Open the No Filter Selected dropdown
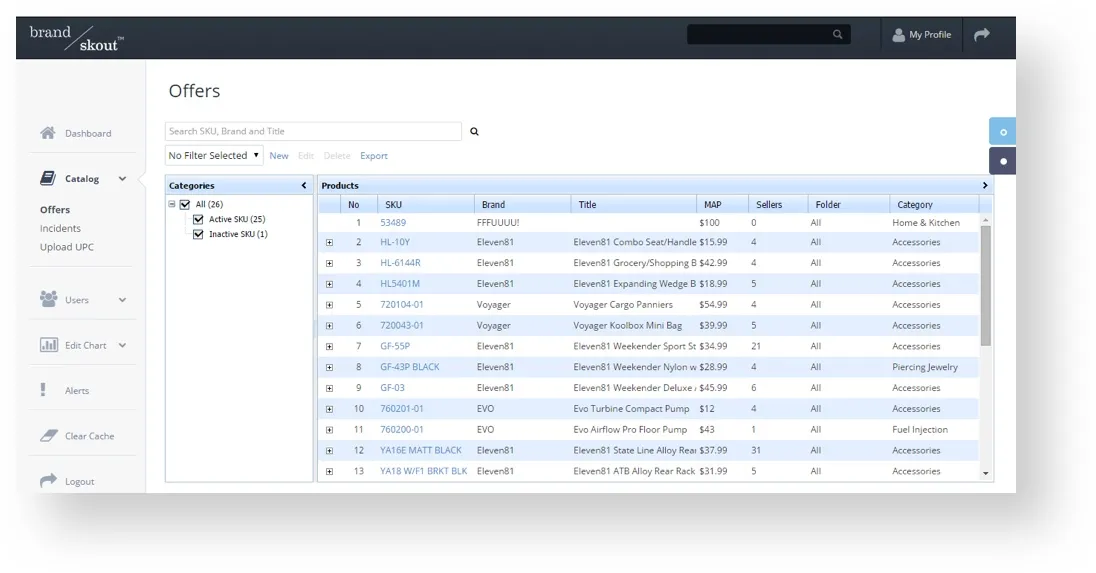Screen dimensions: 1096x573 click(214, 155)
